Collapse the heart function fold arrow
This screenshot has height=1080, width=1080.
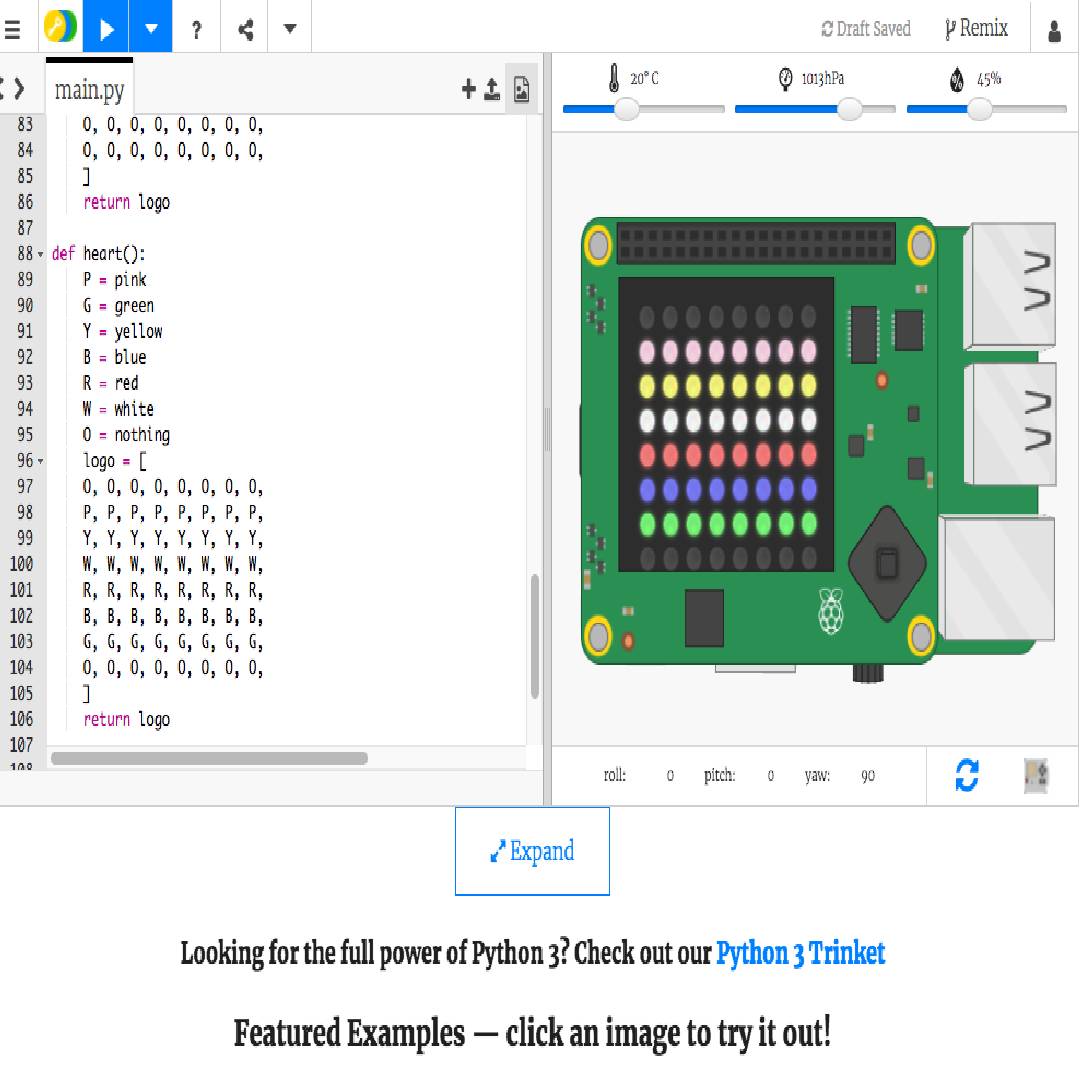tap(41, 255)
